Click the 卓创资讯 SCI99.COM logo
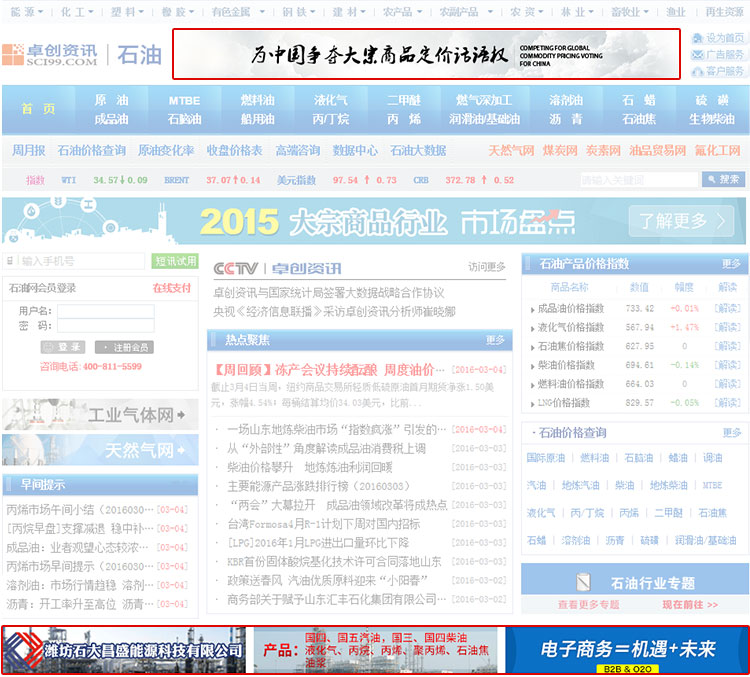Image resolution: width=750 pixels, height=677 pixels. 50,54
